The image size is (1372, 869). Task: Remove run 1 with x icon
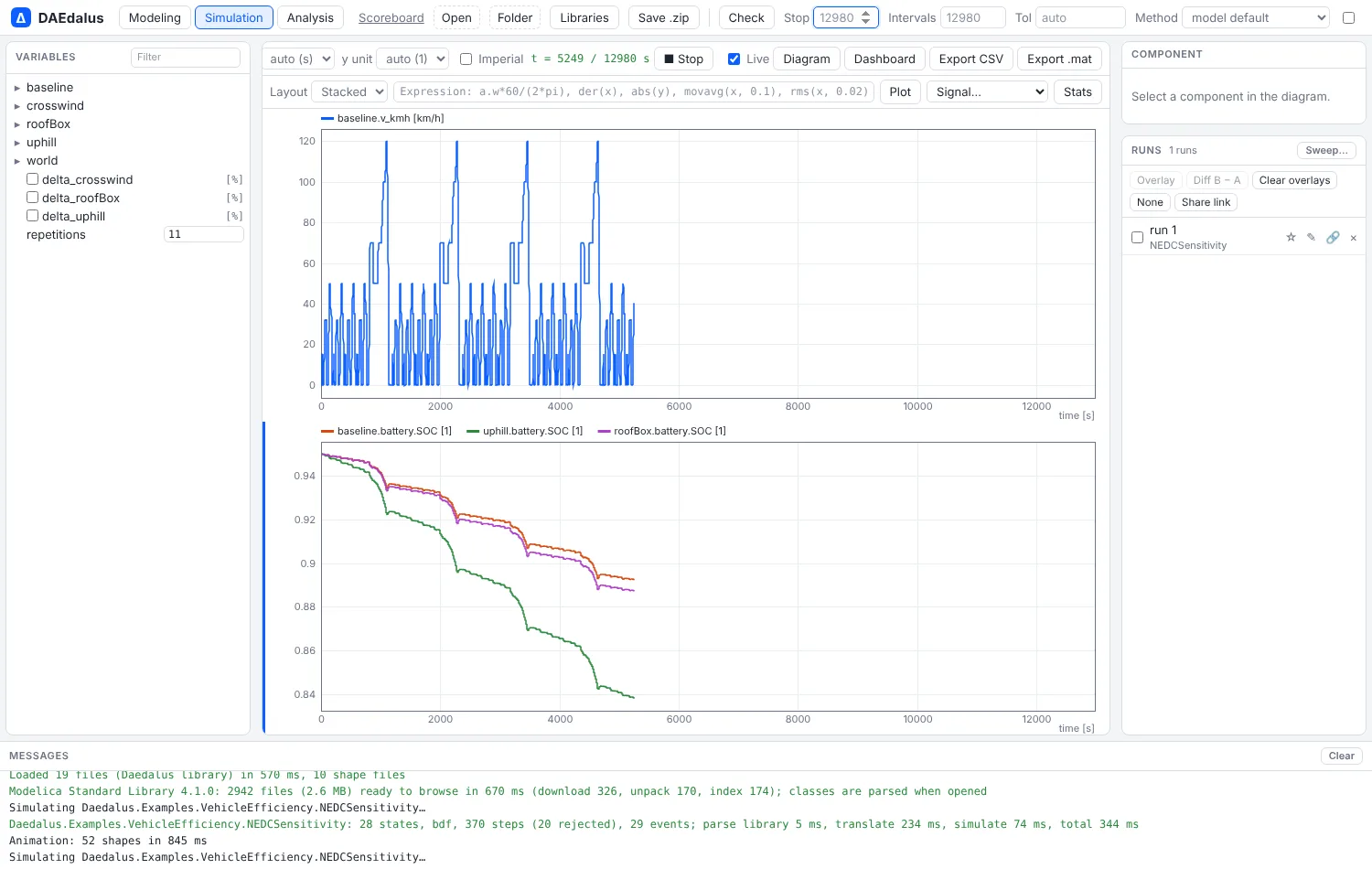click(1354, 238)
